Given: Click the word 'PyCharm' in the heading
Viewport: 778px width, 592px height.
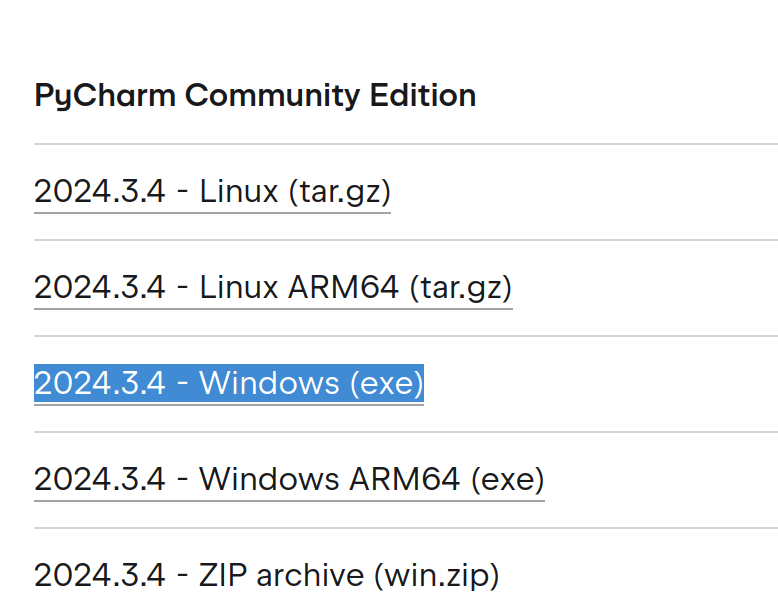Looking at the screenshot, I should [x=105, y=96].
